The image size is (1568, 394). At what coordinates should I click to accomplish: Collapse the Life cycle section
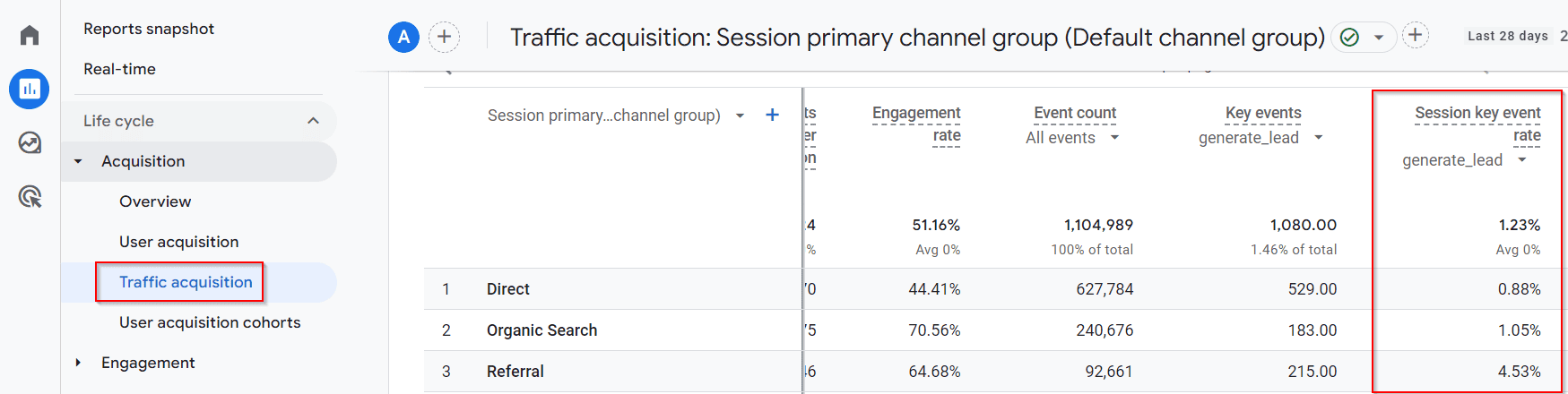click(313, 121)
